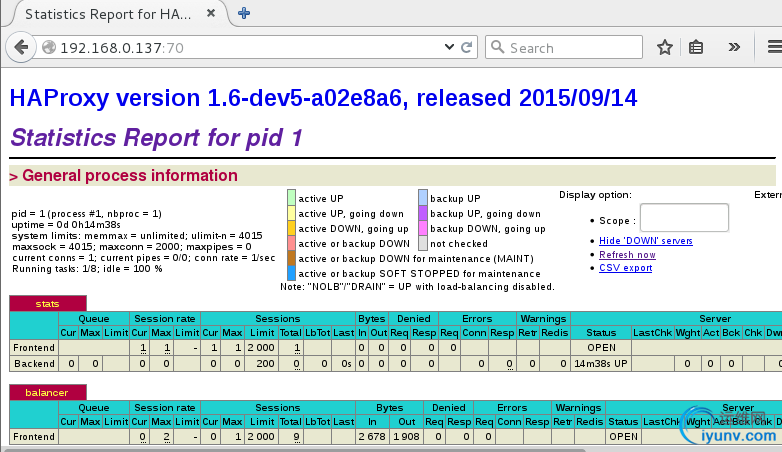782x452 pixels.
Task: Click the Hide 'DOWN' servers link
Action: (x=646, y=240)
